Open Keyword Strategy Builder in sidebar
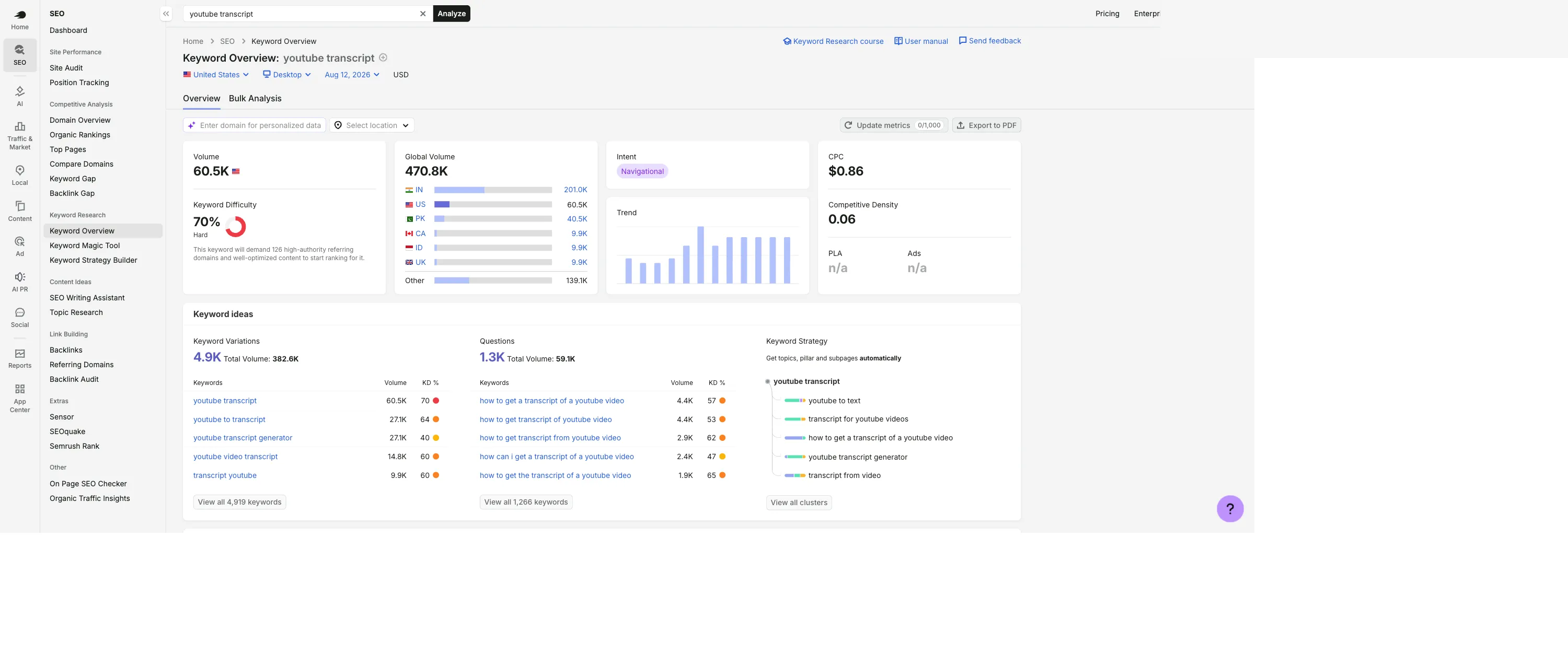Image resolution: width=1568 pixels, height=666 pixels. click(x=93, y=260)
